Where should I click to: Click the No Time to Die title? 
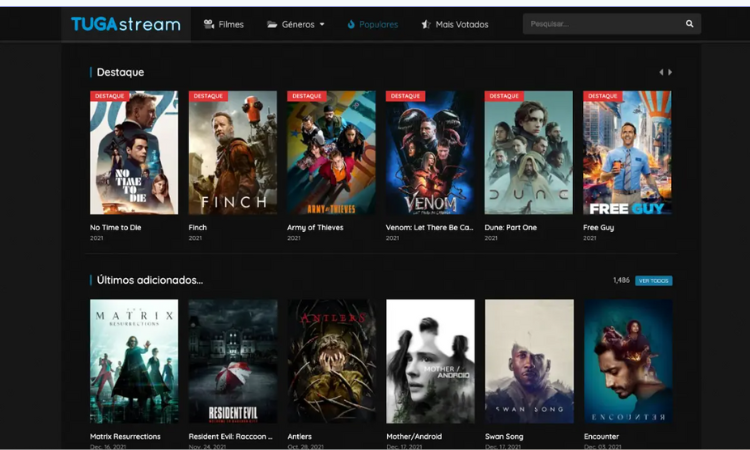[x=115, y=228]
